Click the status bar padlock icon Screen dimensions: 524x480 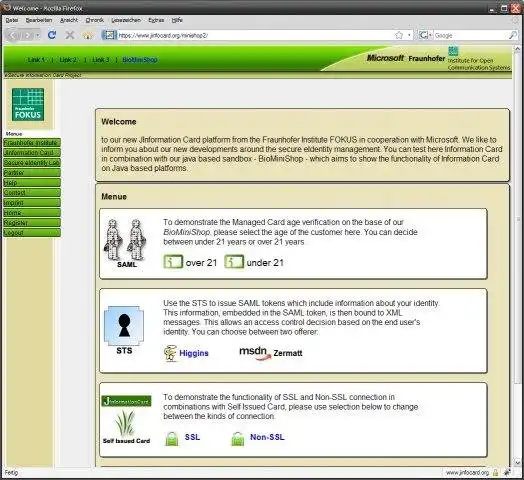[495, 473]
